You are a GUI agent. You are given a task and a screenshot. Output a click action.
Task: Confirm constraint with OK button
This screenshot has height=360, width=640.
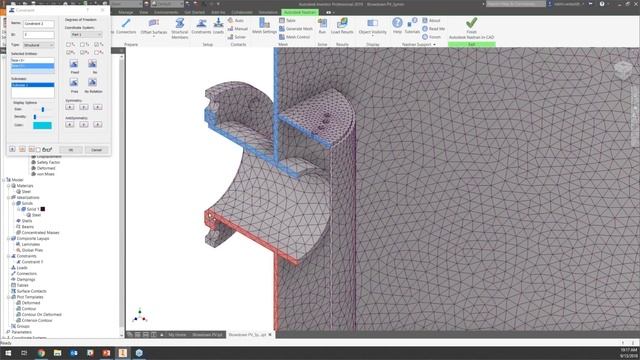71,150
